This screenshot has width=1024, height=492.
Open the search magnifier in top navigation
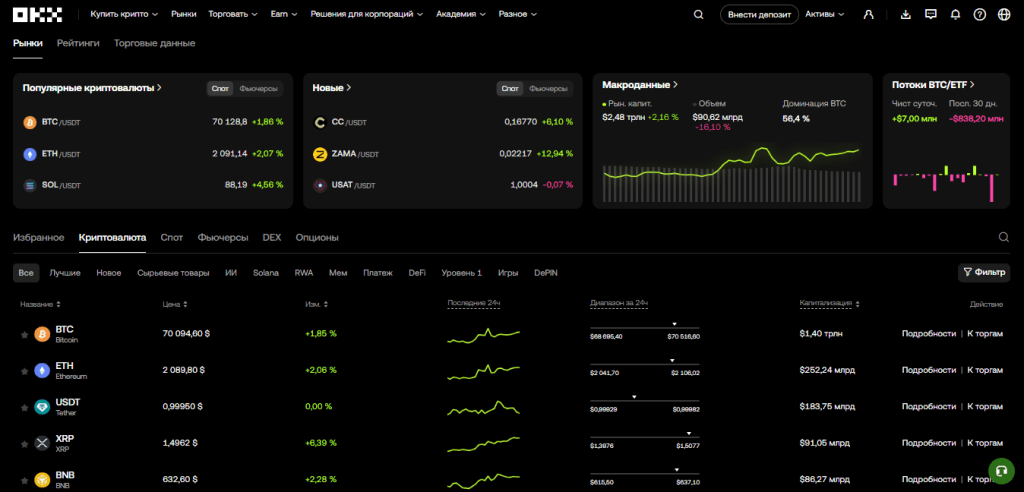[699, 14]
